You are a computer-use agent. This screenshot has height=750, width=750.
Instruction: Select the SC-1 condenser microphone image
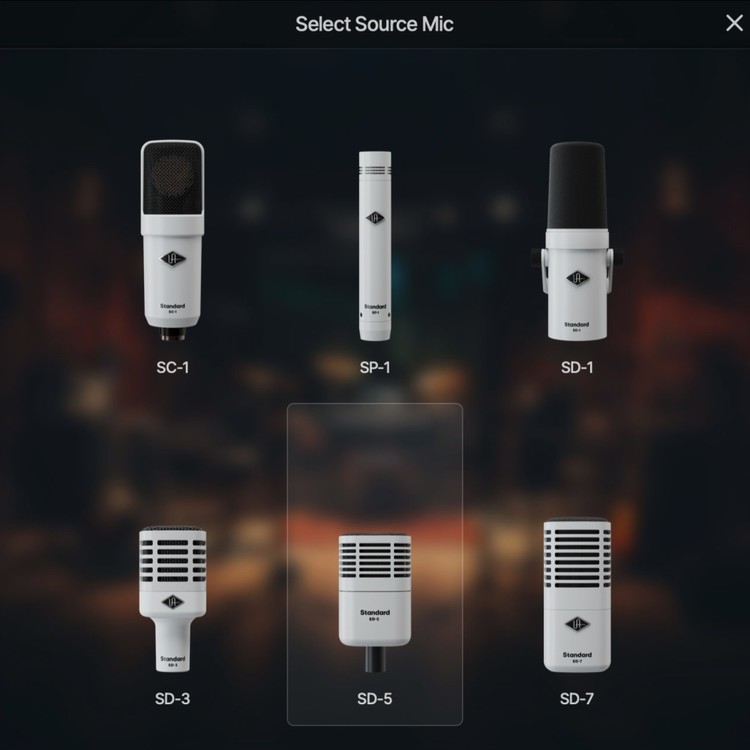pos(173,240)
